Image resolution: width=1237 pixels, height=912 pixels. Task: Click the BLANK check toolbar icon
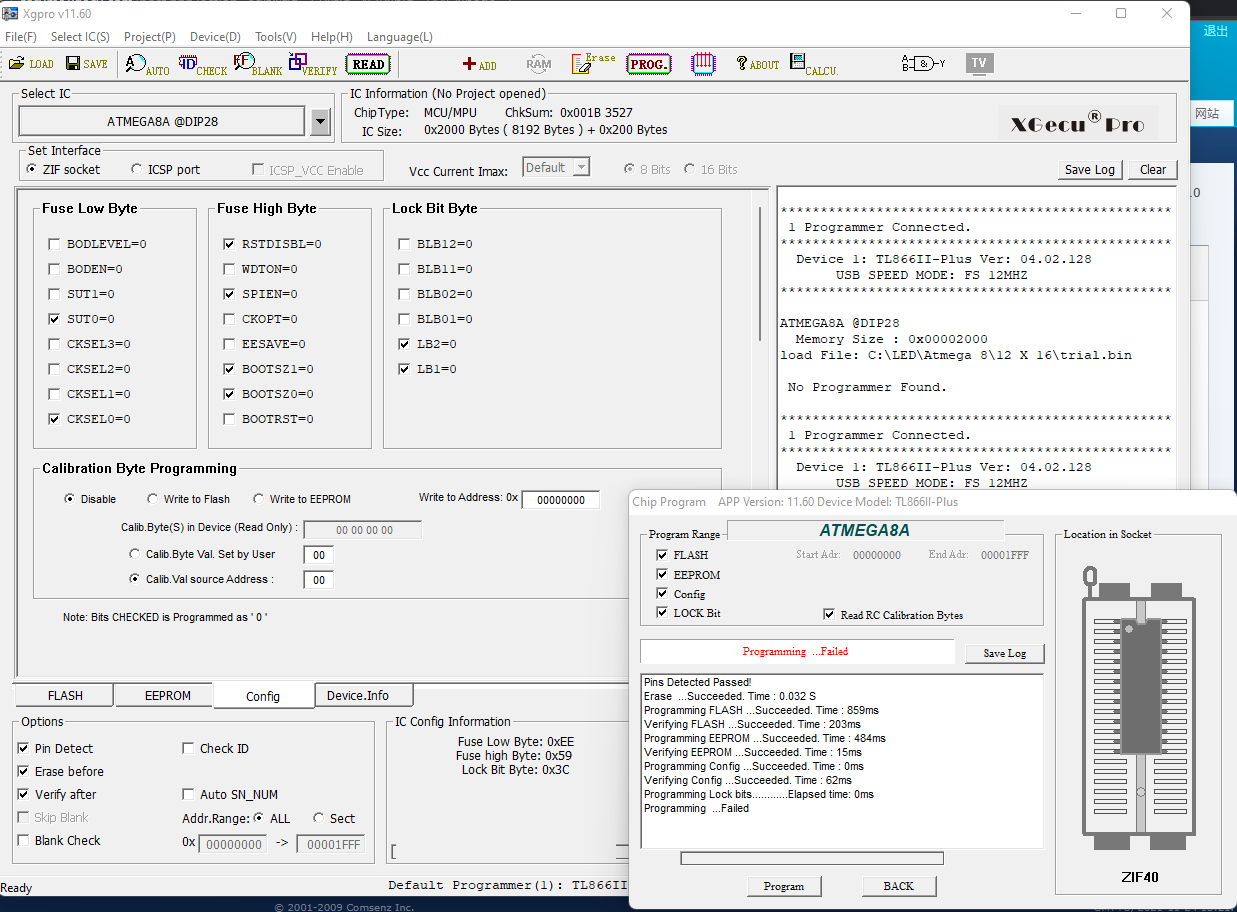257,64
